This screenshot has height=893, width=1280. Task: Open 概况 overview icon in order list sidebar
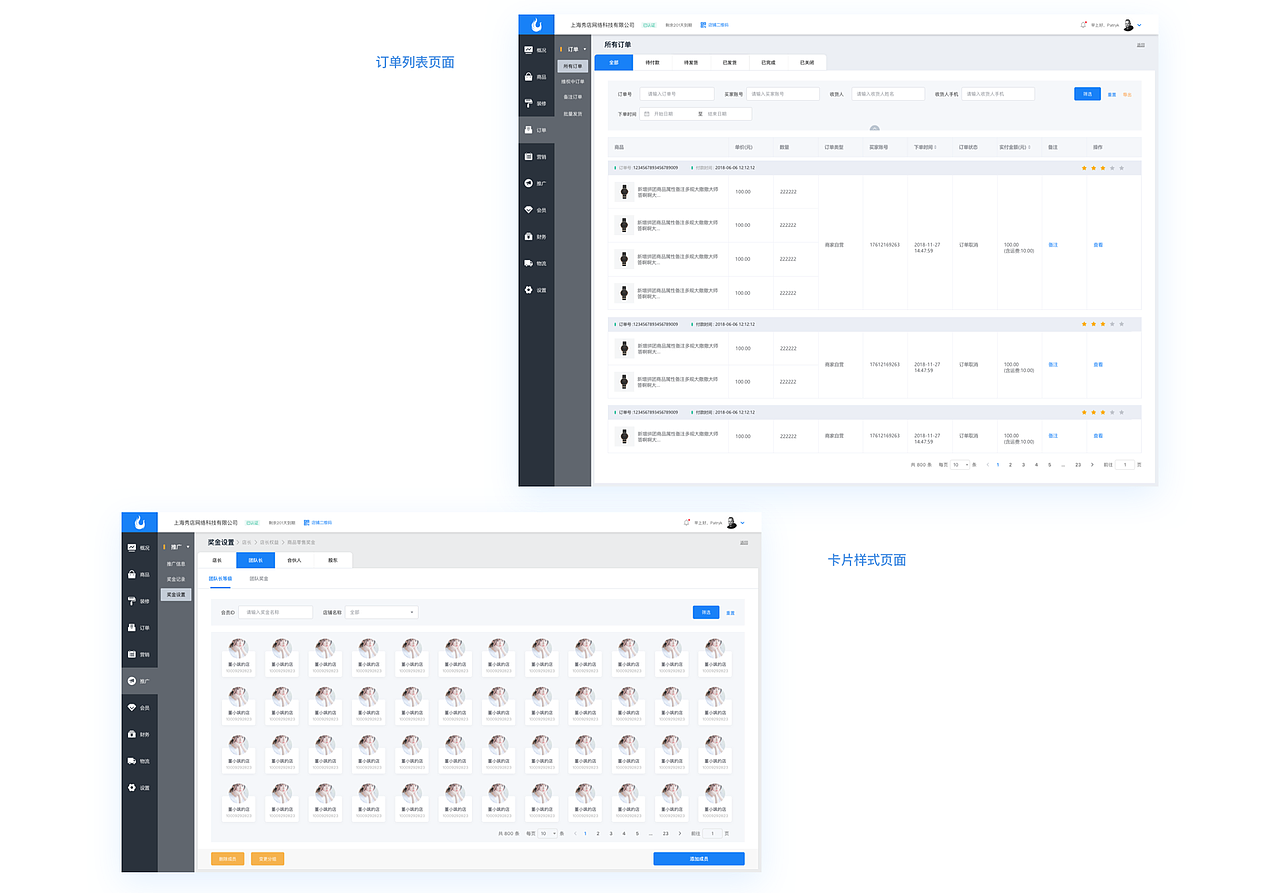point(528,50)
